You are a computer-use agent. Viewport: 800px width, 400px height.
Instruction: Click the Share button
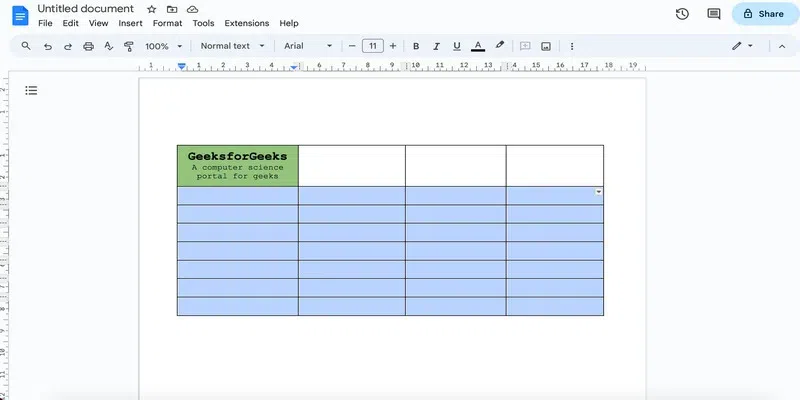[764, 14]
